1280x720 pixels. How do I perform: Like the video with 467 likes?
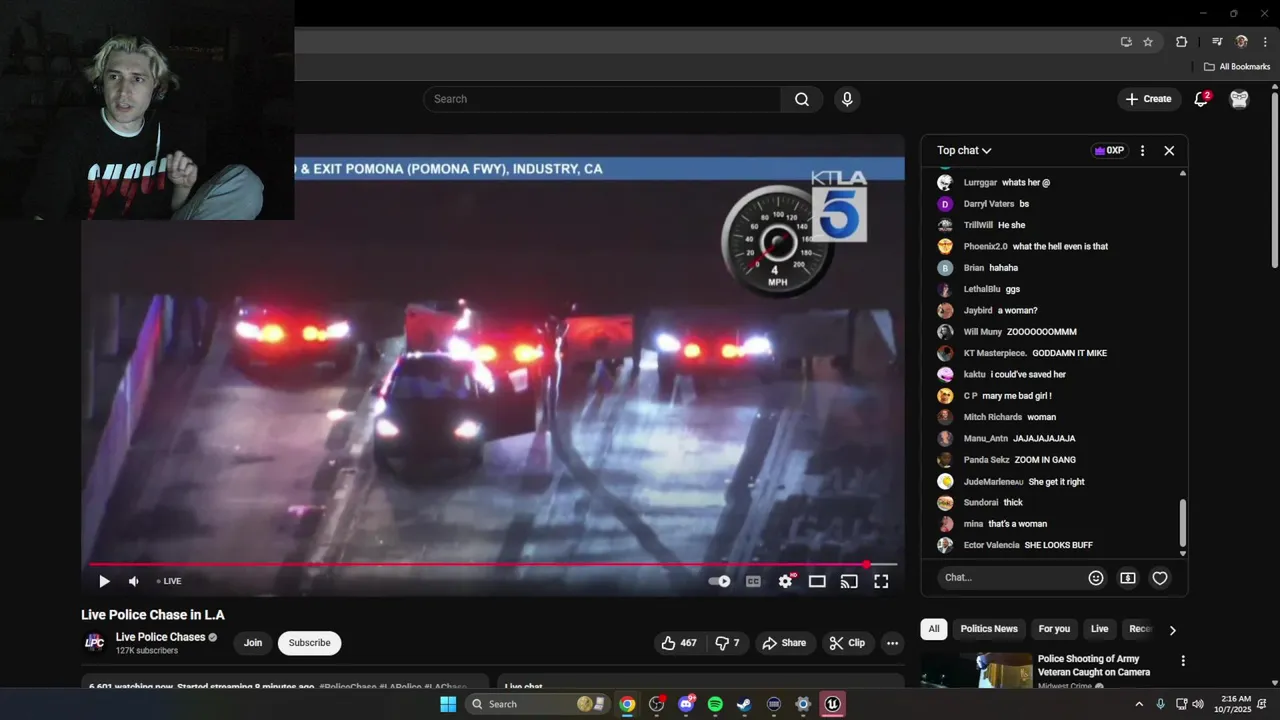679,643
